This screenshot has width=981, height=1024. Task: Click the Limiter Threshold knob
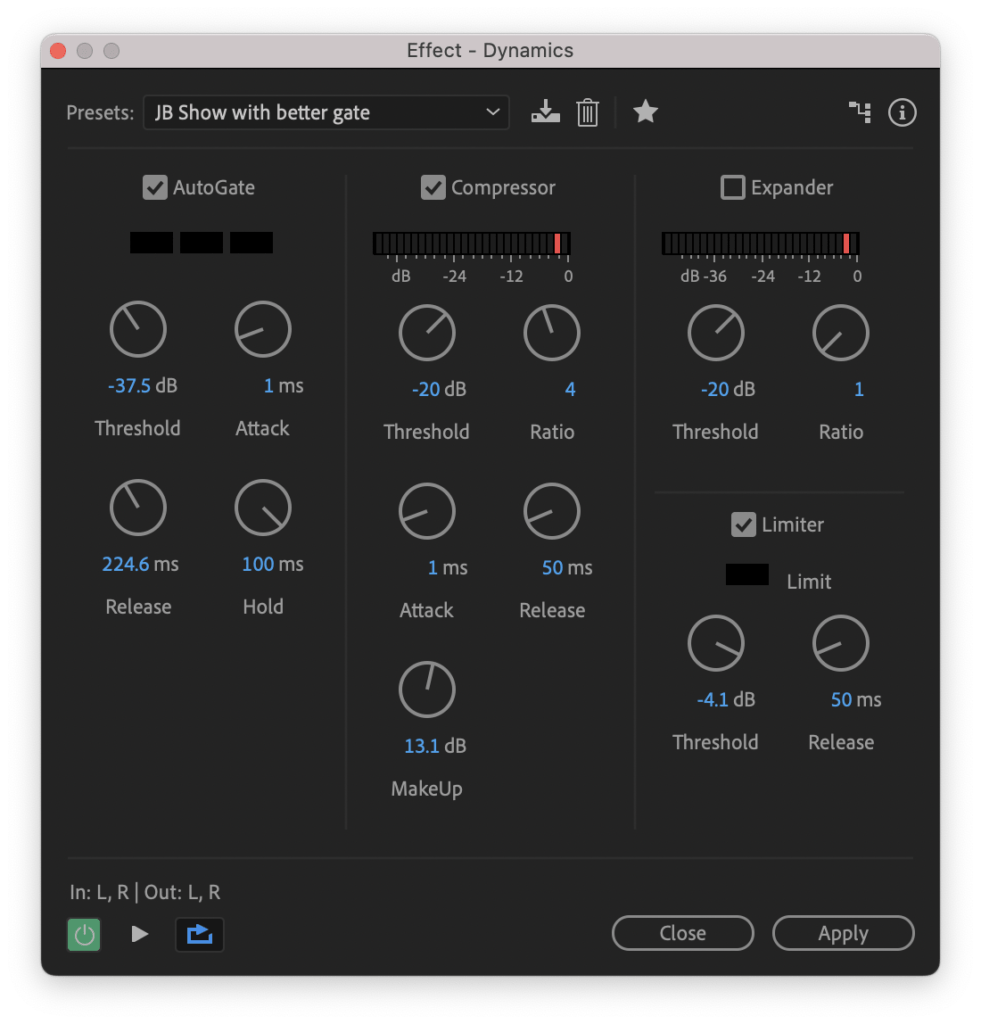[716, 643]
